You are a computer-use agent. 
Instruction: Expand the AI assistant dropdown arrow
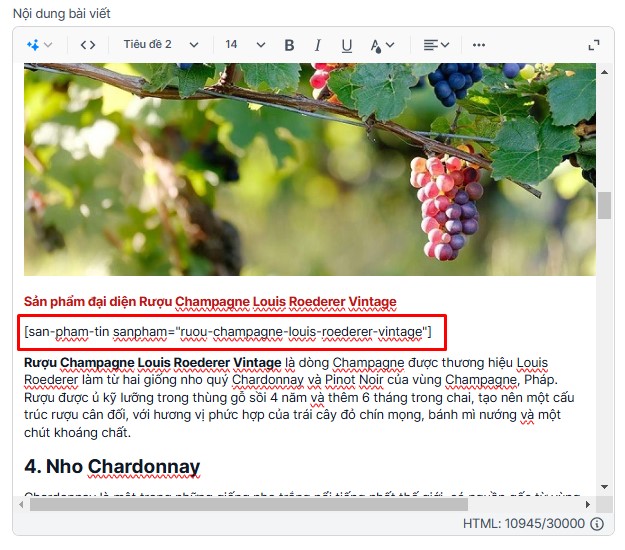point(48,45)
